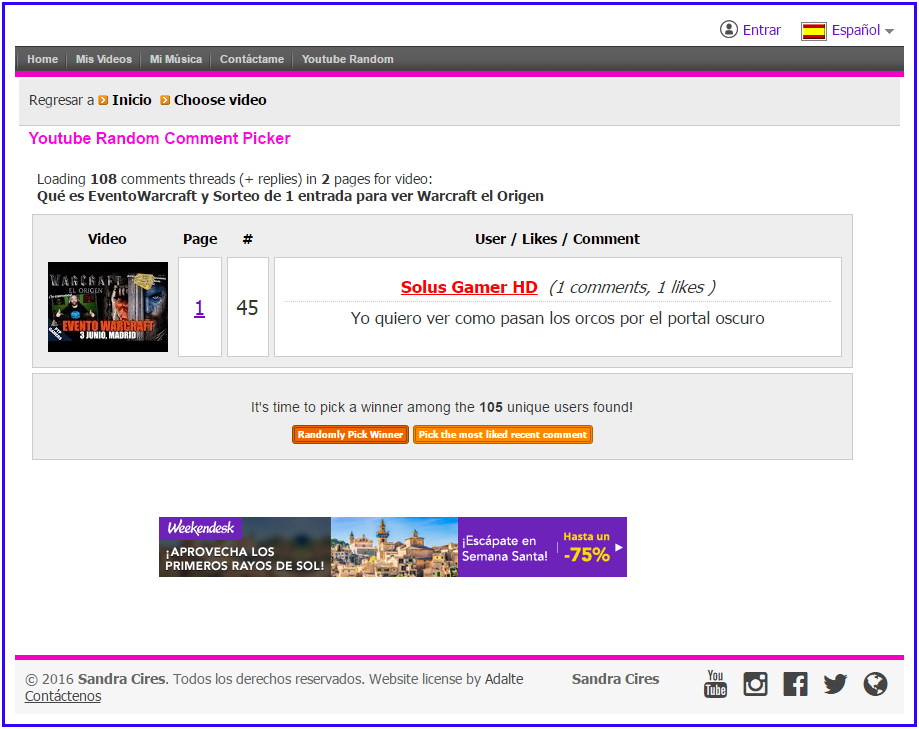Click the Page column header

(x=200, y=239)
